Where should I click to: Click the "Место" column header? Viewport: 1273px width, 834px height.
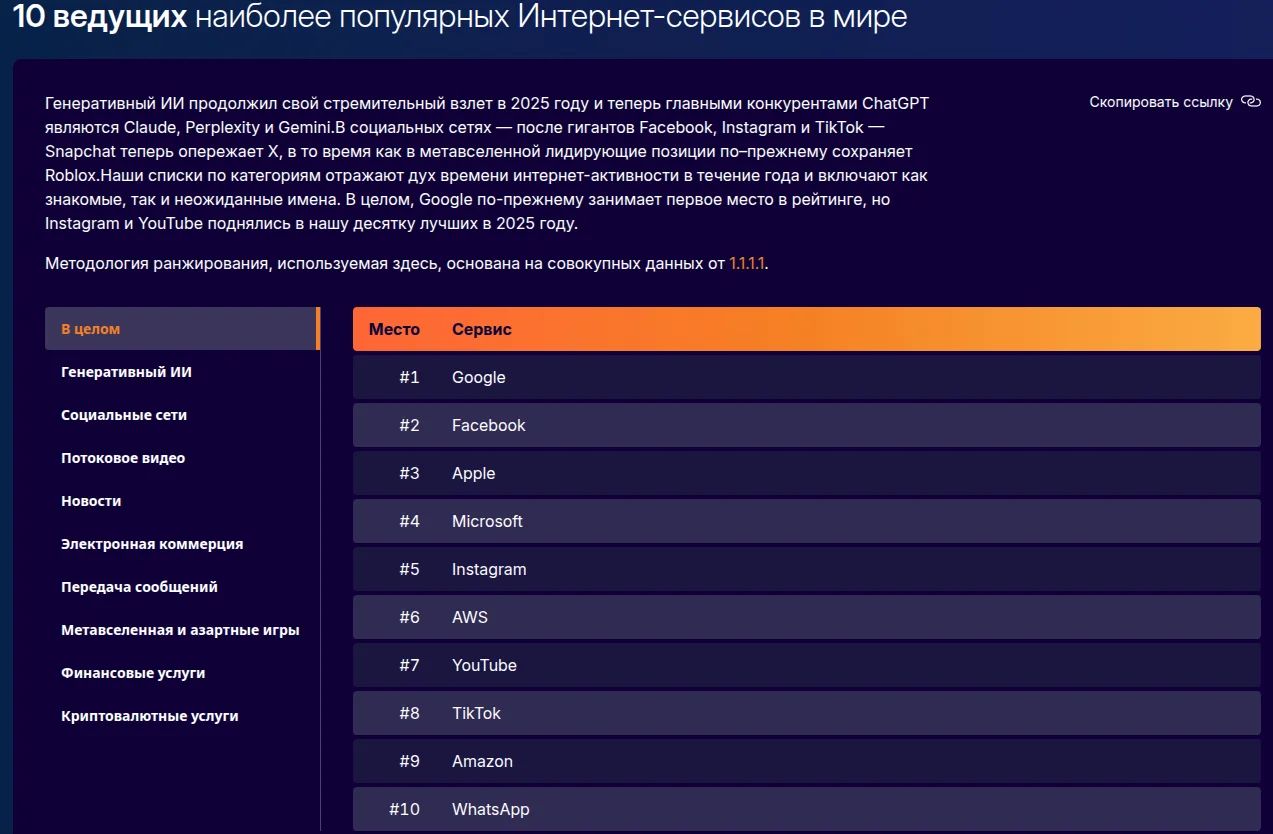[x=394, y=329]
